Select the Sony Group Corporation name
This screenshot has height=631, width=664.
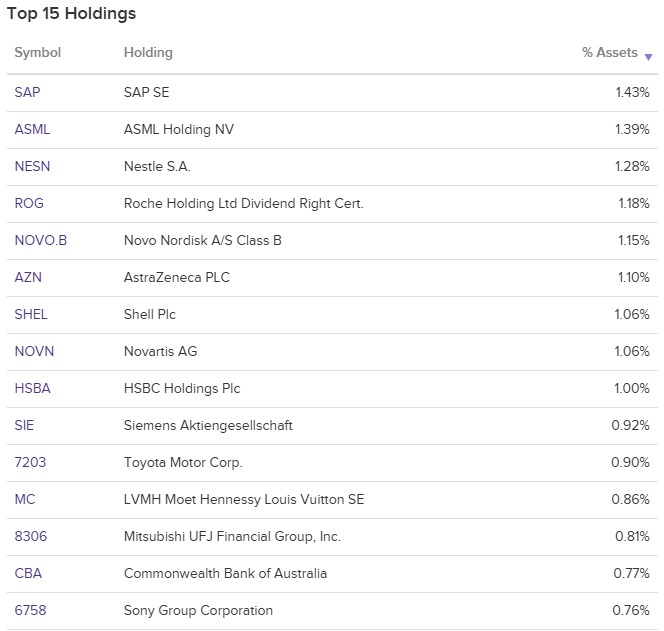click(x=198, y=610)
